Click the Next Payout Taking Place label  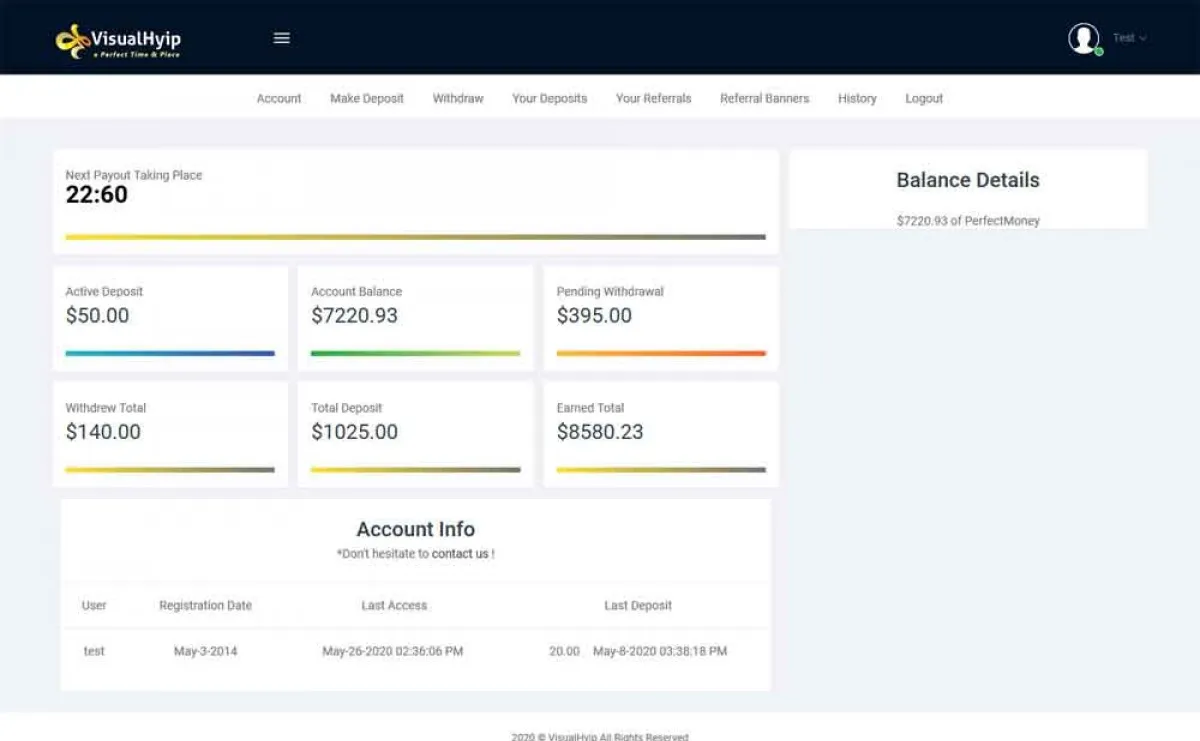(x=134, y=175)
